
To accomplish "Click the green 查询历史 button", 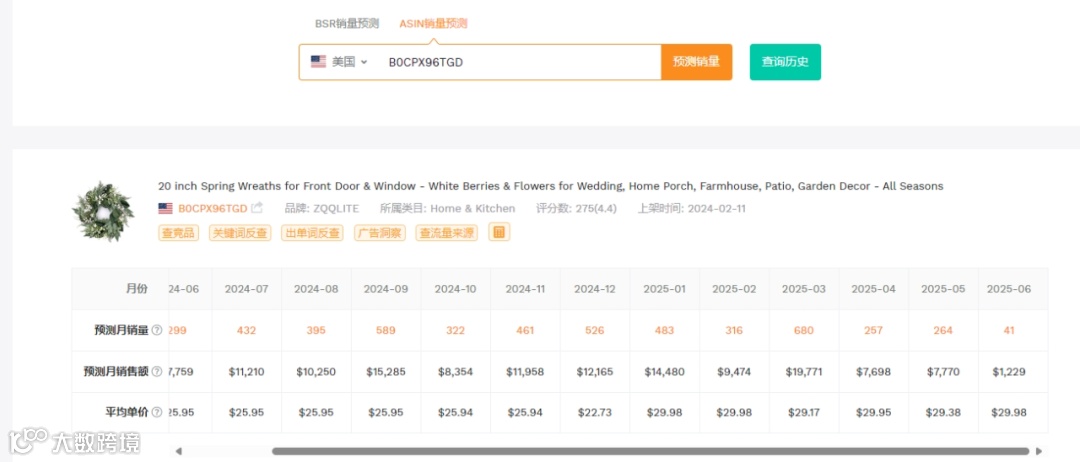I will point(785,62).
